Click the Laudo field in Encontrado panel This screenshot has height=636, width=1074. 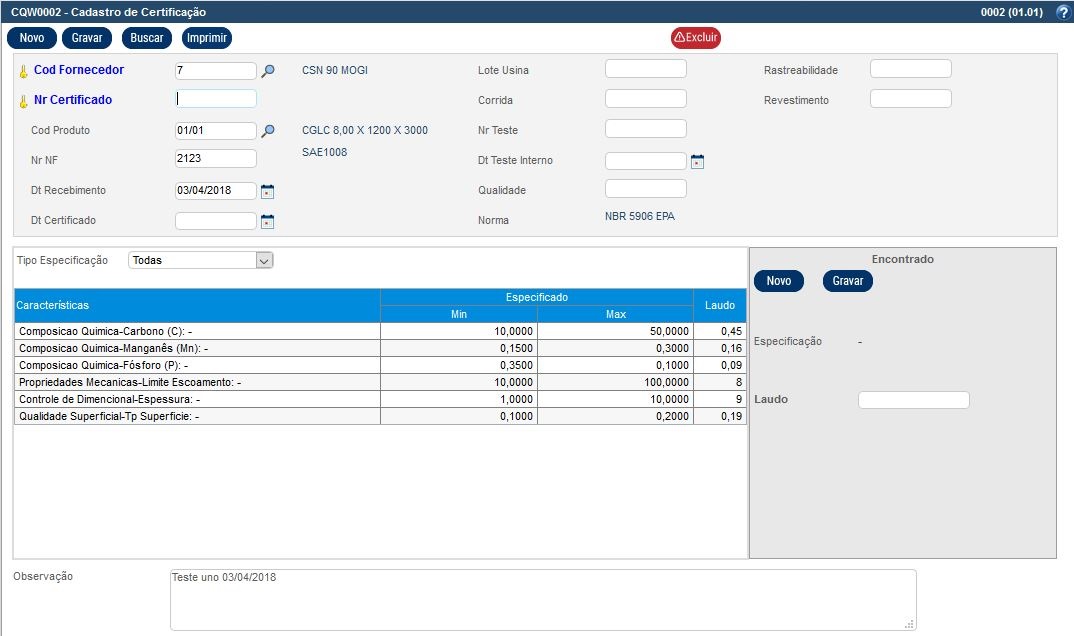pos(913,400)
